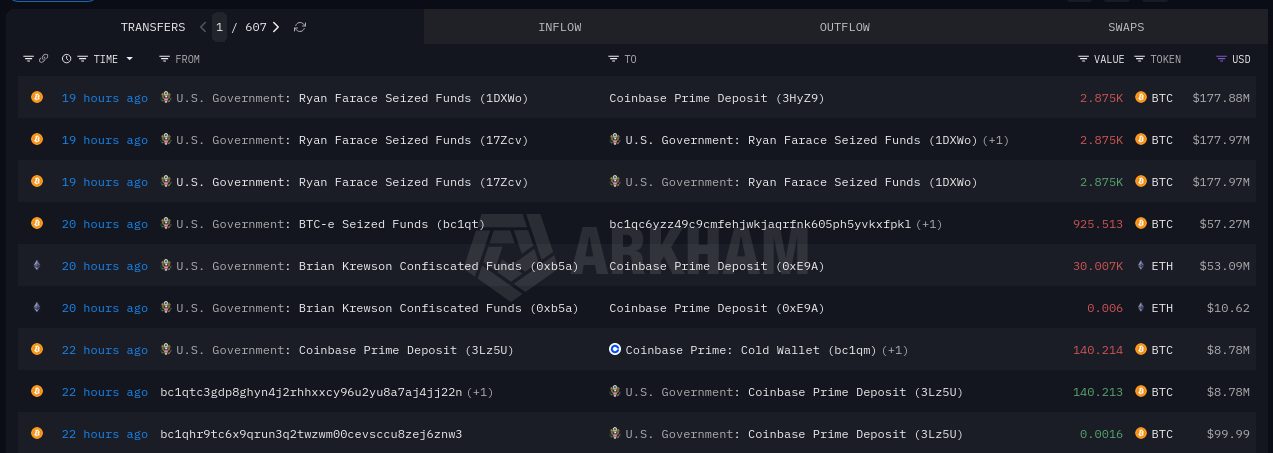Screen dimensions: 1273x453
Task: Open the VALUE column filter
Action: coord(1084,59)
